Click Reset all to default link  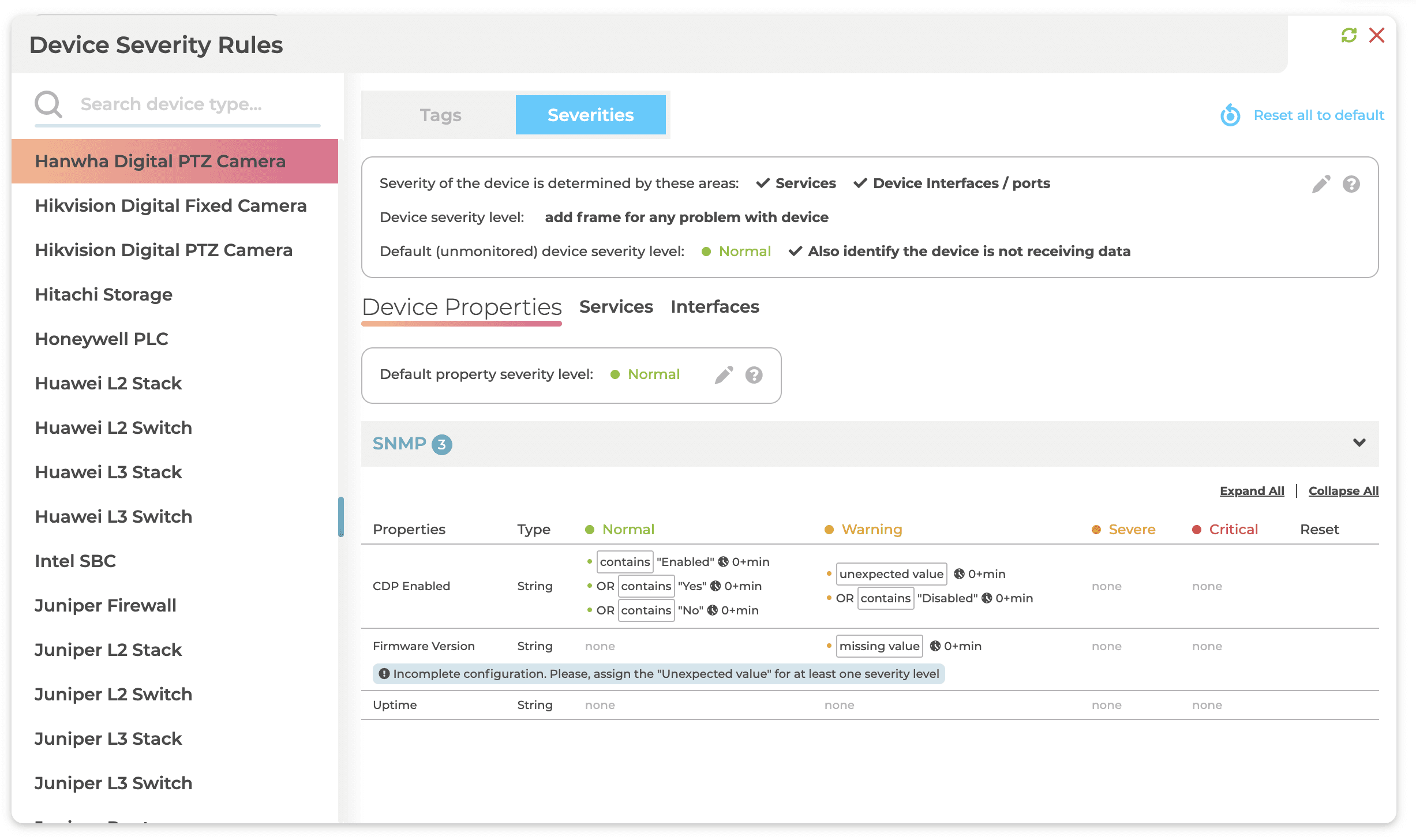click(1318, 115)
